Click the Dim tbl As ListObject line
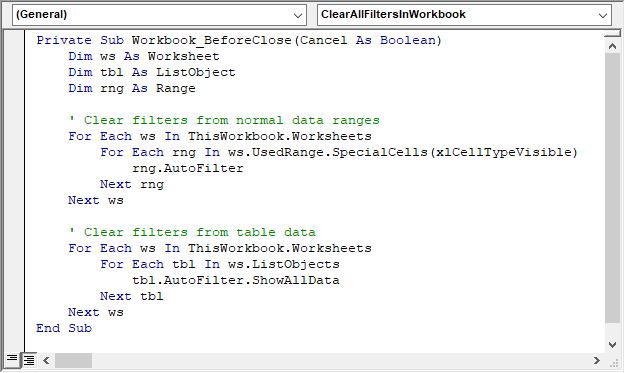The width and height of the screenshot is (625, 373). [x=152, y=73]
